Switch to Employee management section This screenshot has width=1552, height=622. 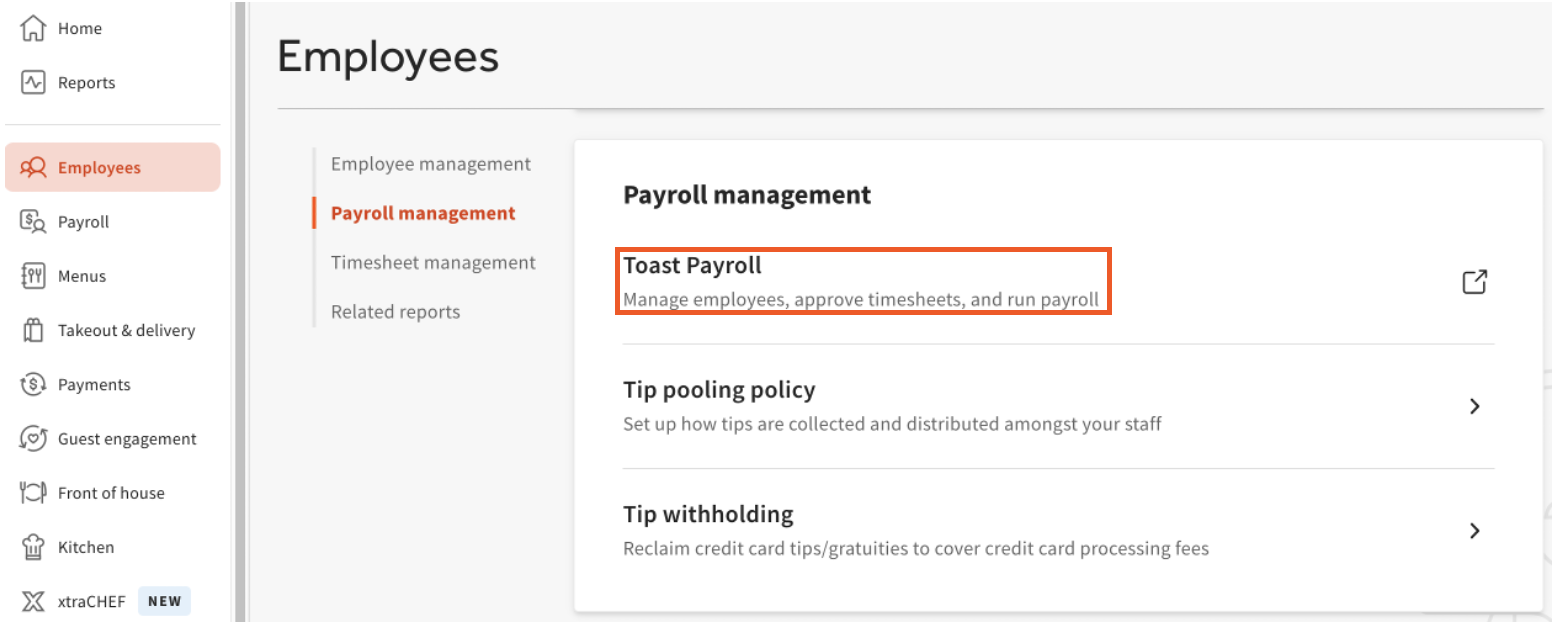point(431,164)
